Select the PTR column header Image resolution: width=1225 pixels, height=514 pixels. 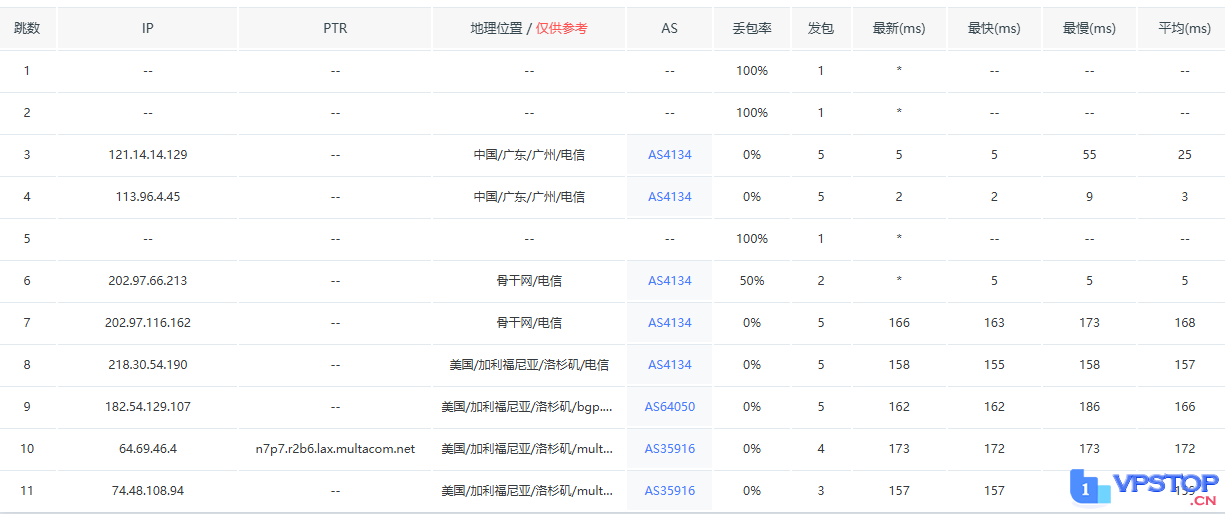[x=335, y=29]
